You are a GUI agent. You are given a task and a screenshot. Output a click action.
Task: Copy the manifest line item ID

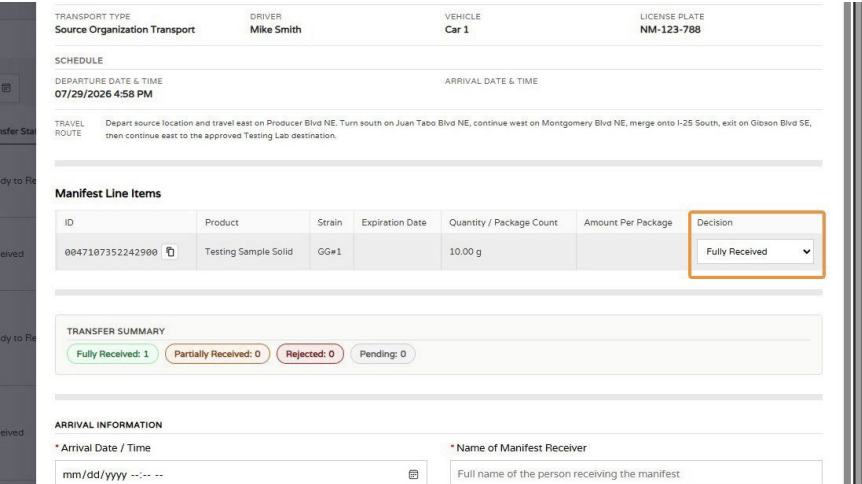pos(170,251)
